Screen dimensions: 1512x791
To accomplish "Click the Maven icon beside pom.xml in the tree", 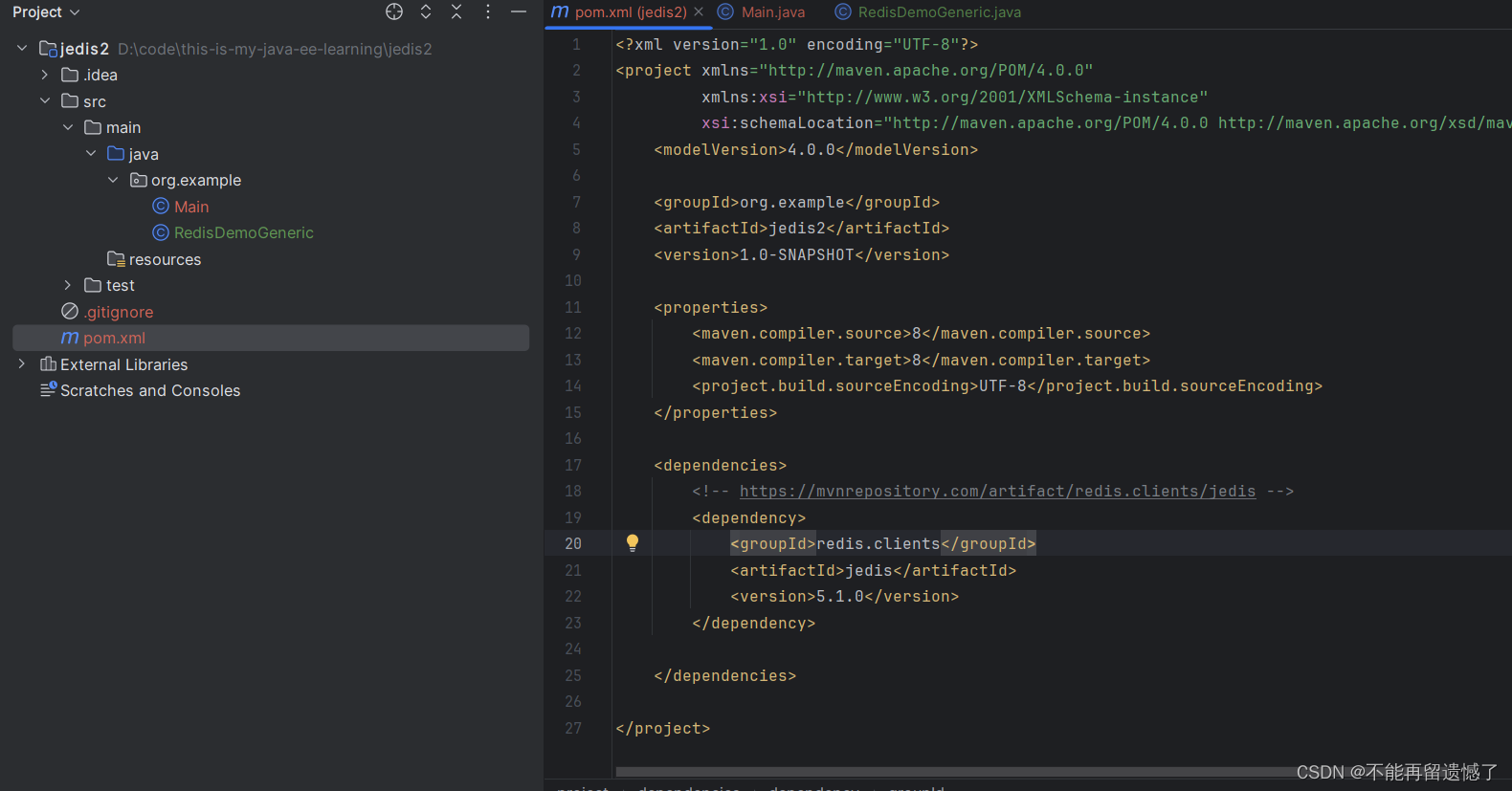I will pyautogui.click(x=70, y=338).
